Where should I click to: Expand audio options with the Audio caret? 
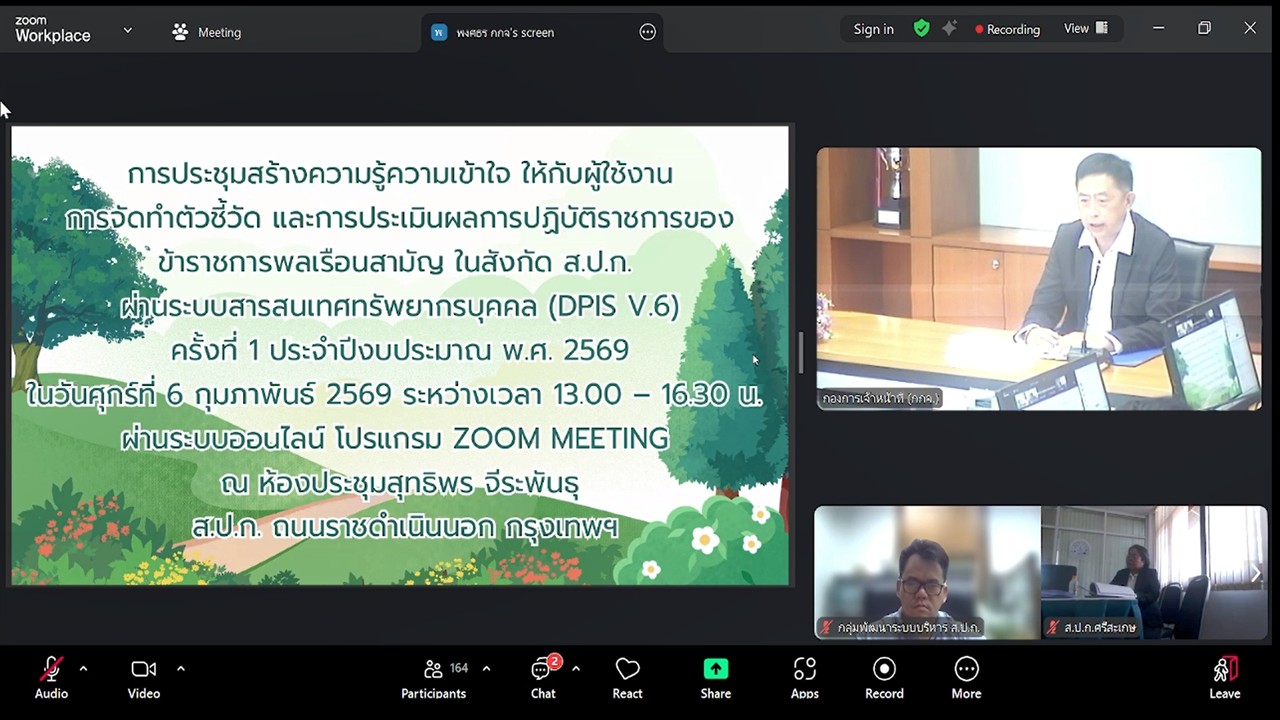(x=83, y=668)
